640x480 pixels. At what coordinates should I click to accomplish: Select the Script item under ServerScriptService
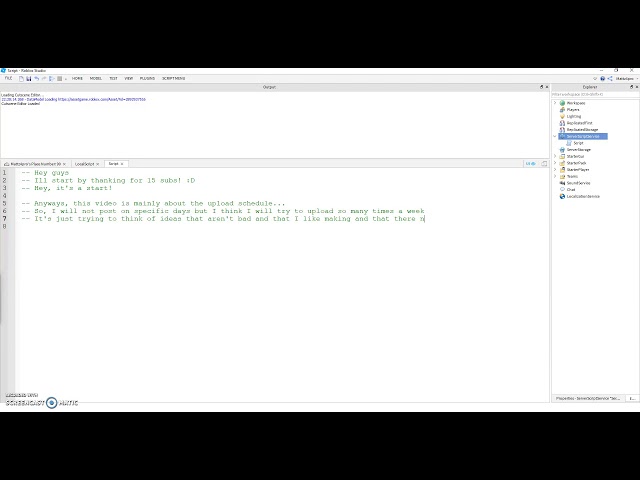pyautogui.click(x=578, y=143)
